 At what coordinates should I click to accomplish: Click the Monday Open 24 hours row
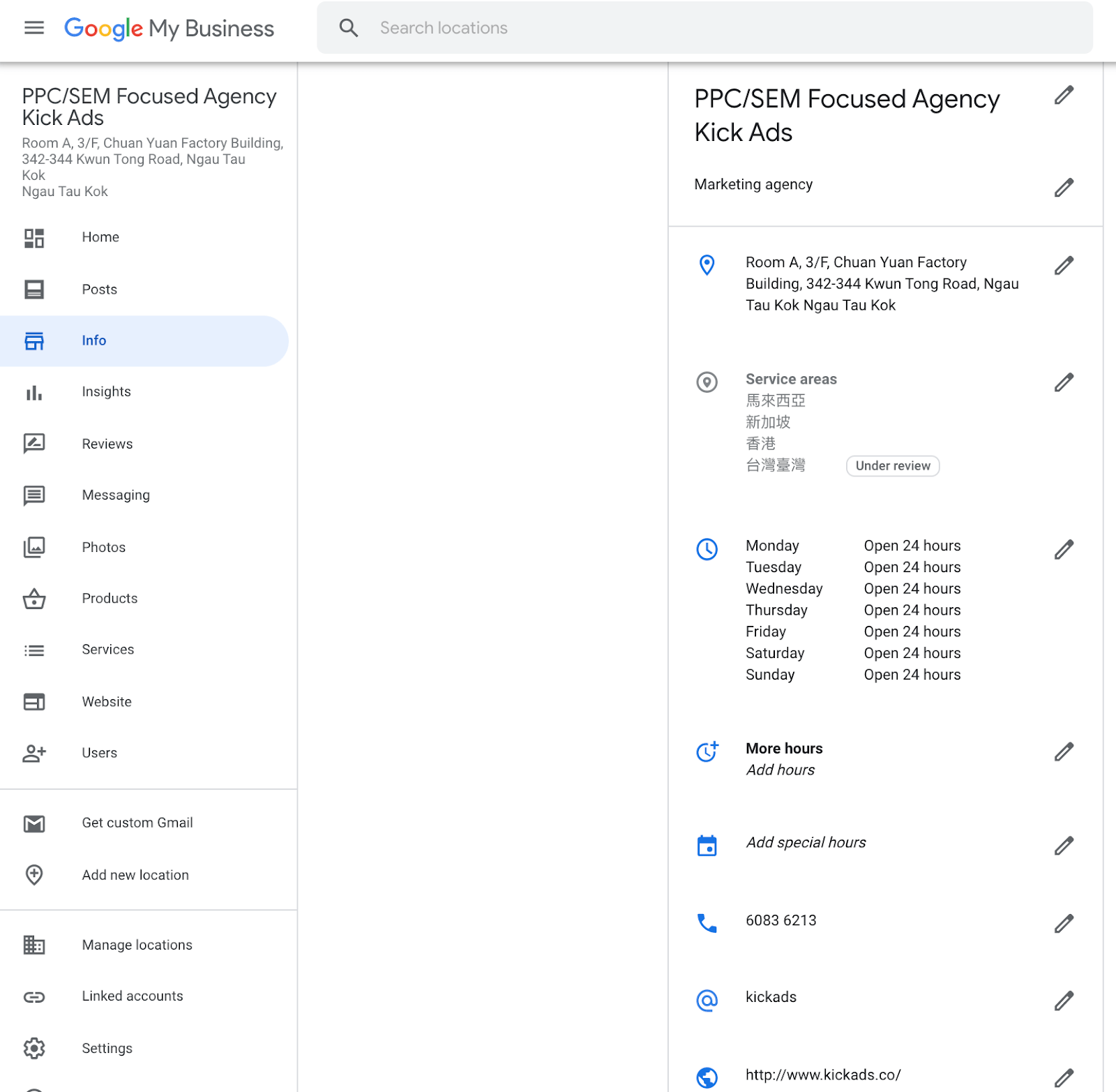pos(853,546)
